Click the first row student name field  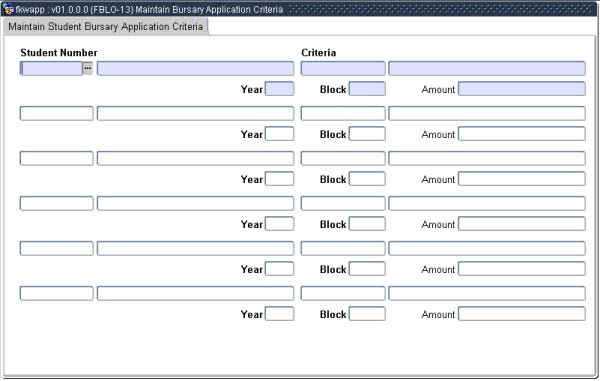196,68
